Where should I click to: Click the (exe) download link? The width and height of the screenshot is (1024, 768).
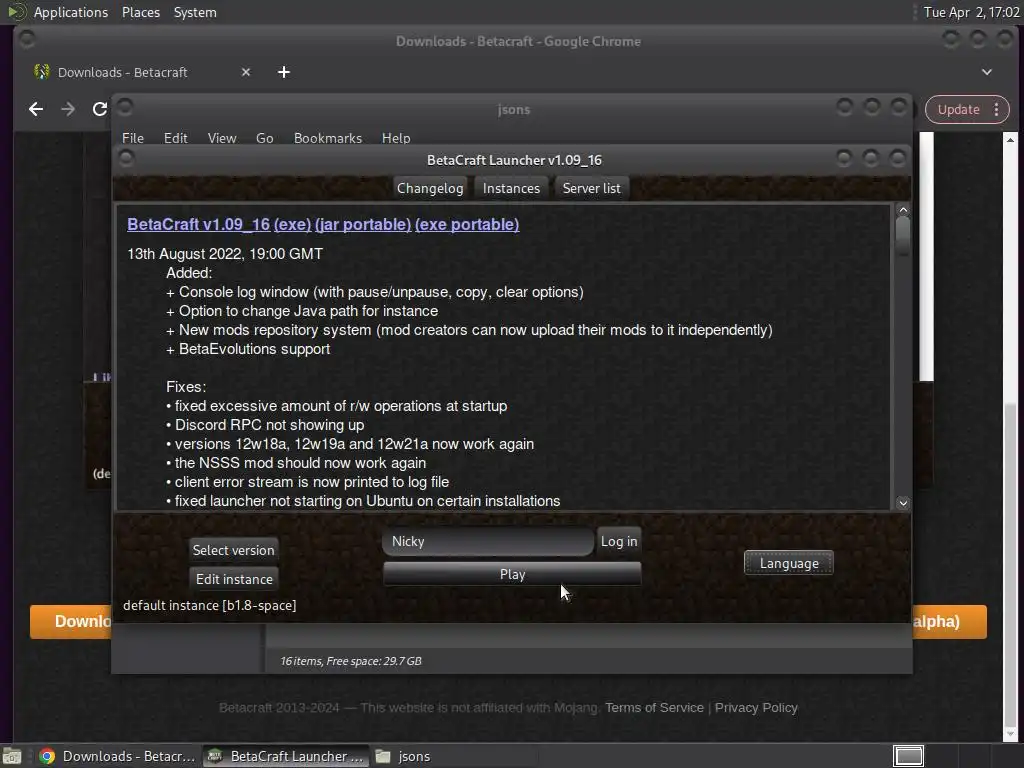click(x=292, y=224)
